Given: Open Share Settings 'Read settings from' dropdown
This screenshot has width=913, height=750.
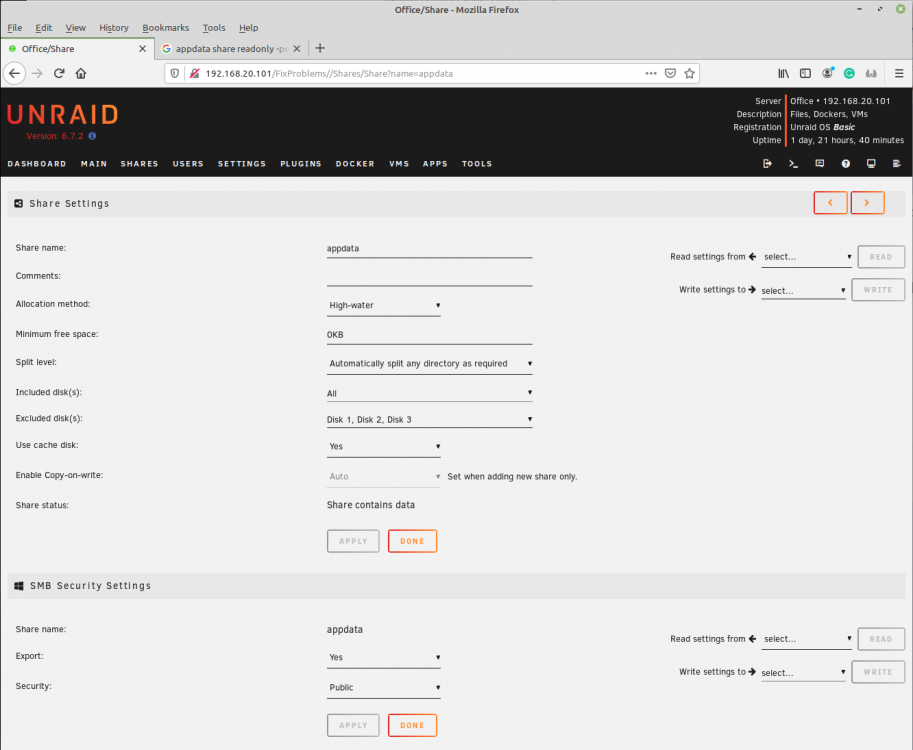Looking at the screenshot, I should tap(806, 257).
